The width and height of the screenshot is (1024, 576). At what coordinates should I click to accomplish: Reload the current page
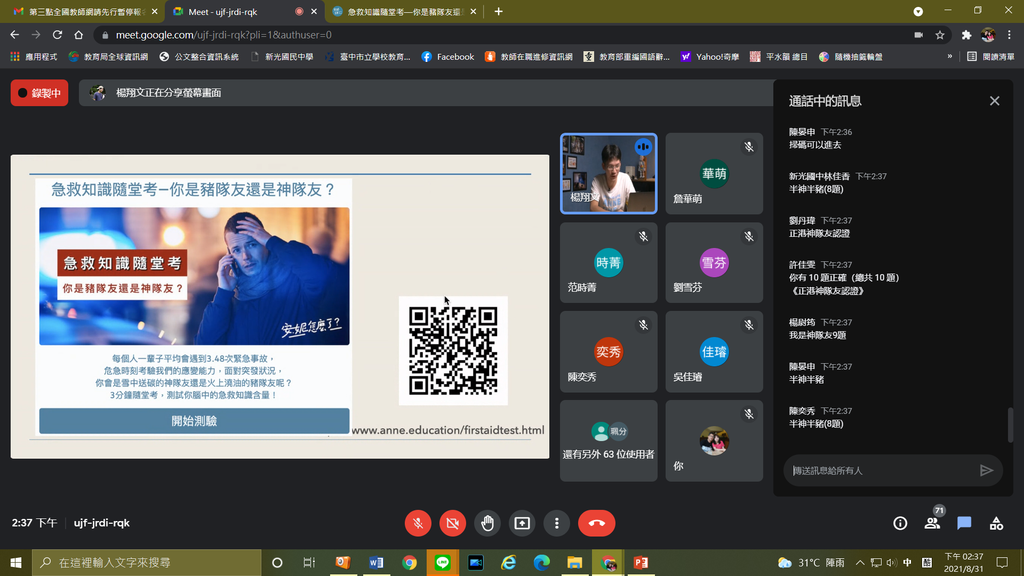[57, 35]
